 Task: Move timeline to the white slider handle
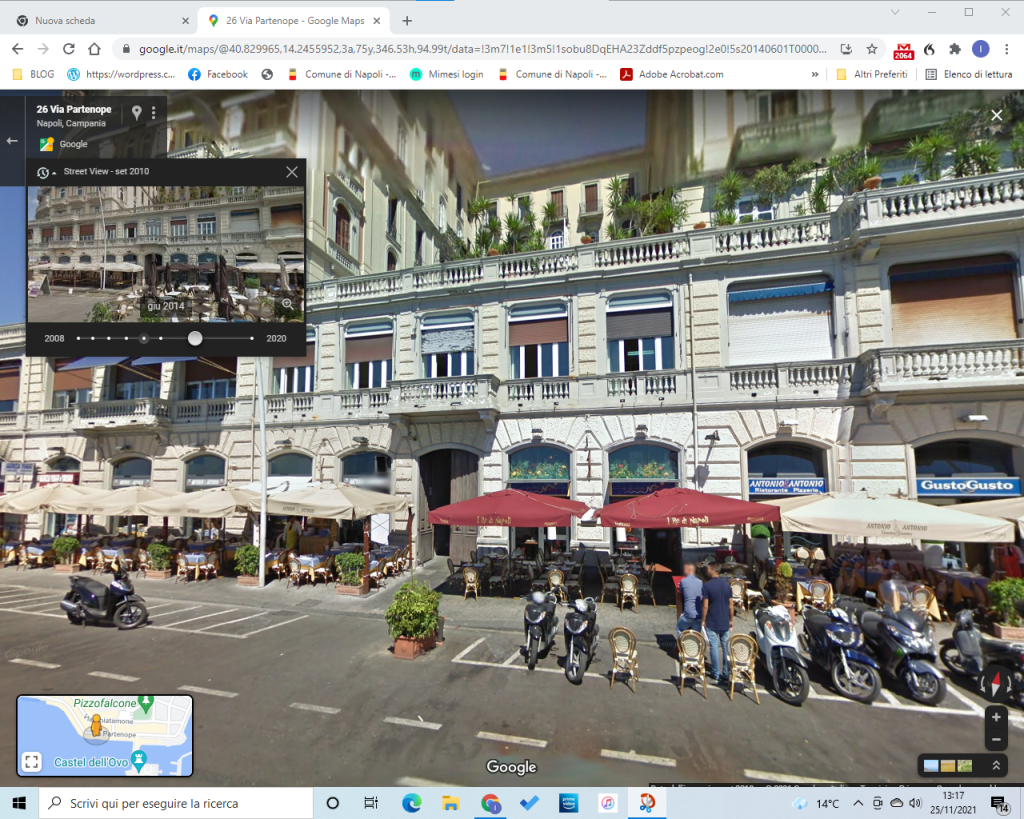(x=195, y=338)
